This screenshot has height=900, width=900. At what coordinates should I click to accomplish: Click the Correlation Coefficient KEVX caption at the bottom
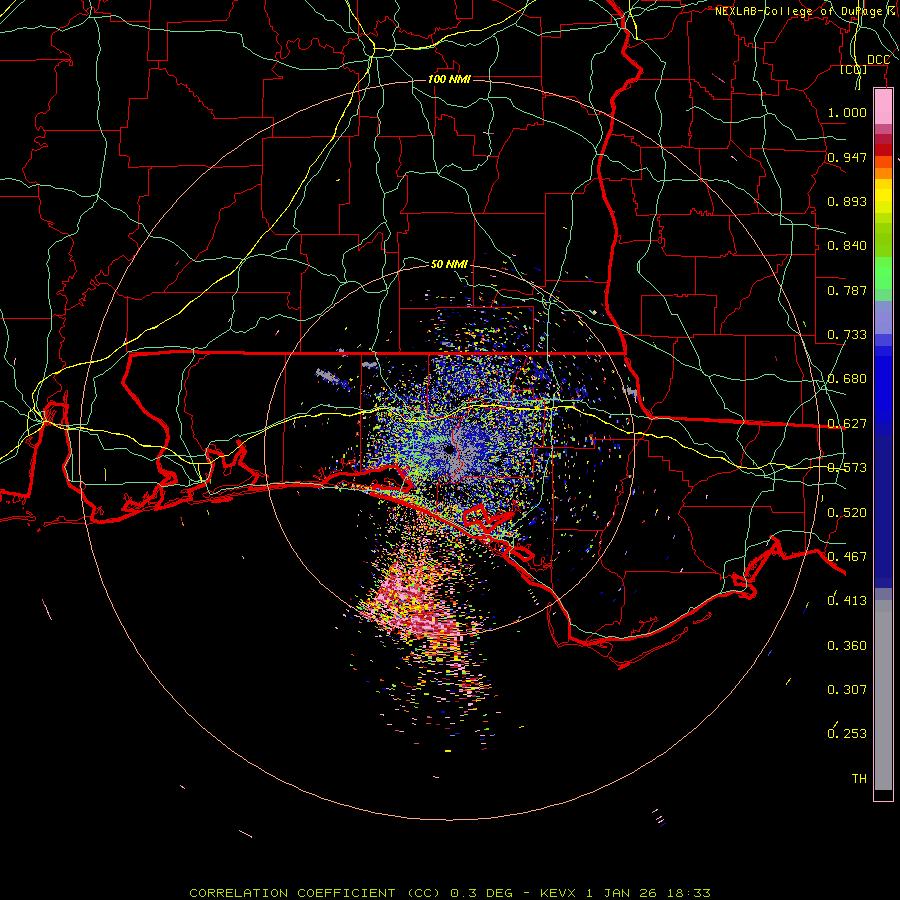point(450,893)
